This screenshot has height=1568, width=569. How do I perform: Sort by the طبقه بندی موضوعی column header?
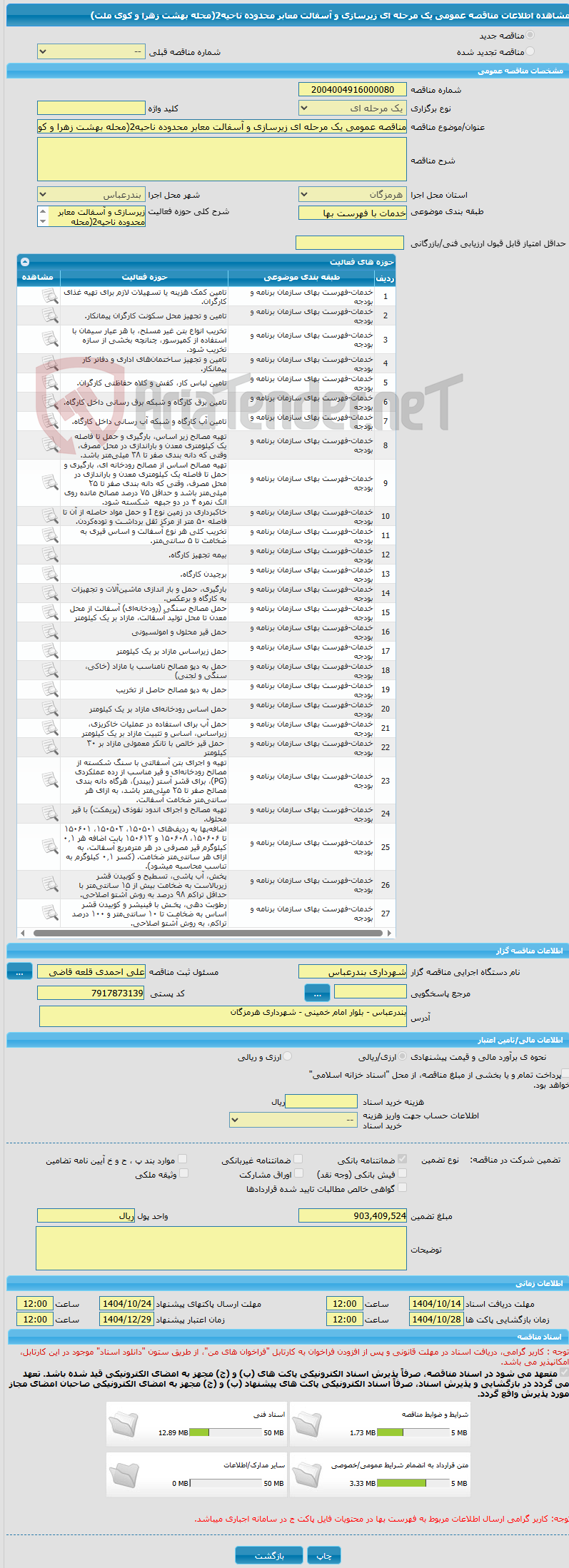[x=301, y=277]
